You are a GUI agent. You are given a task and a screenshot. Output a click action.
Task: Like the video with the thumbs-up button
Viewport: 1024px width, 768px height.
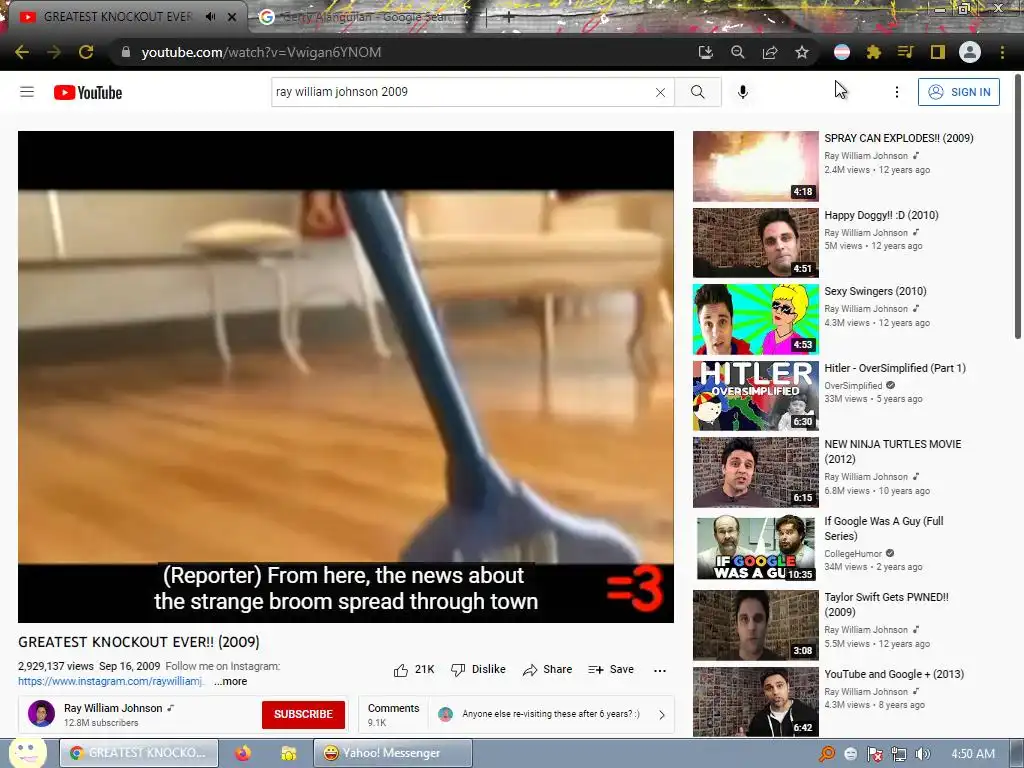tap(414, 669)
